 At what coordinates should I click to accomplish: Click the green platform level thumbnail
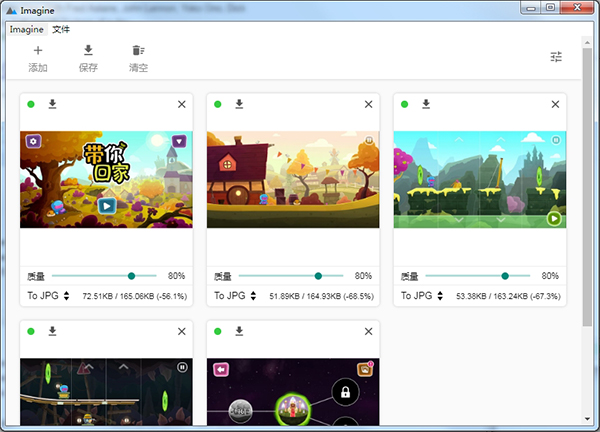click(x=480, y=179)
